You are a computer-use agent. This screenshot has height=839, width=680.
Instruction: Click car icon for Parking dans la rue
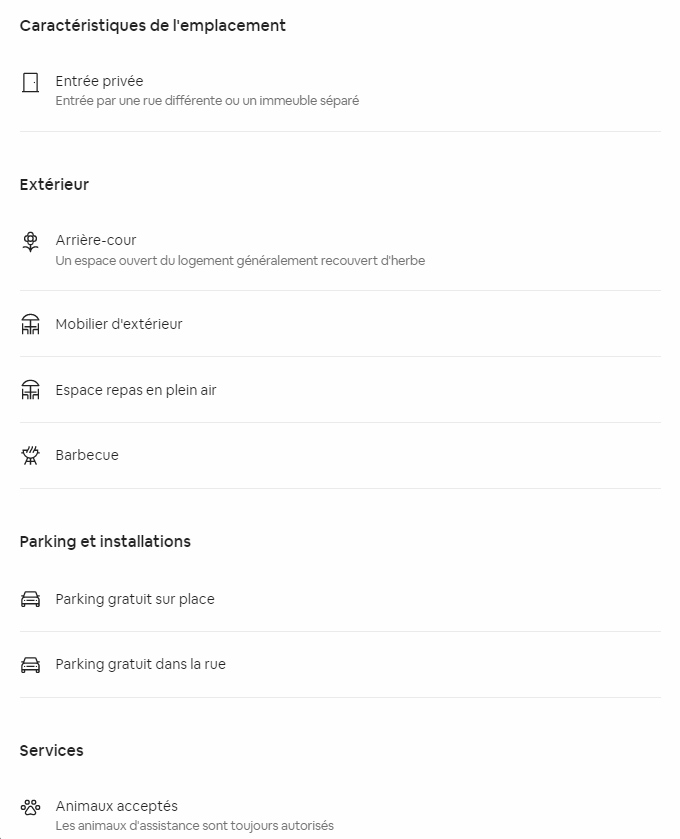coord(31,665)
